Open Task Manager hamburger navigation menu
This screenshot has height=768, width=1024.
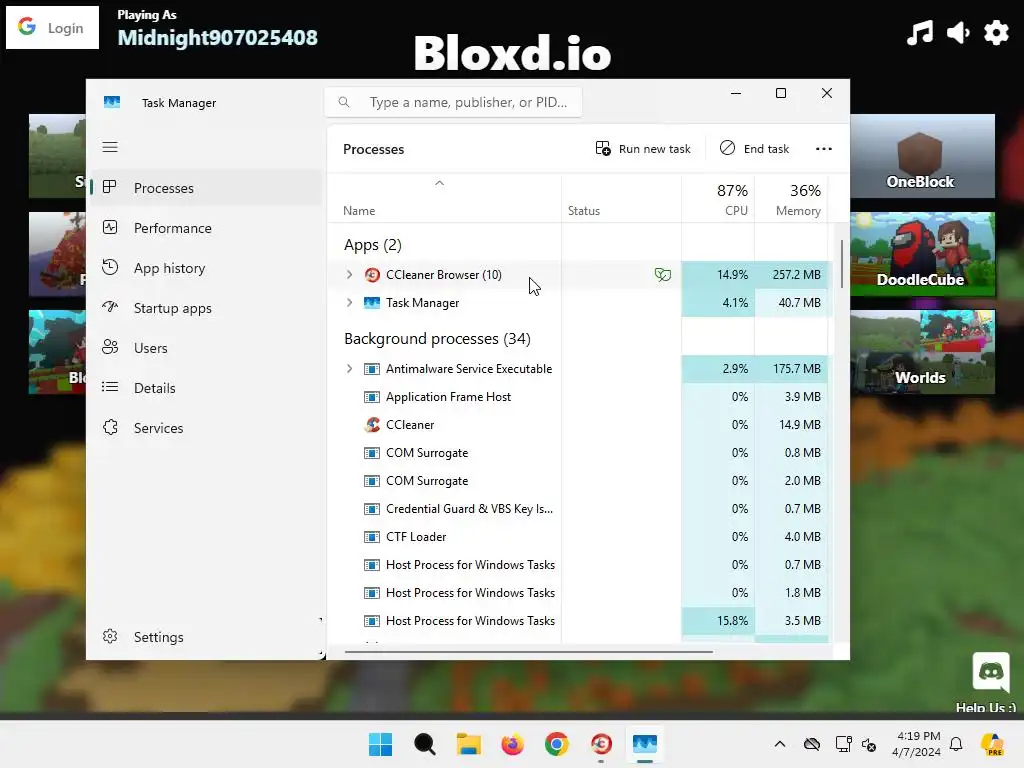coord(110,147)
